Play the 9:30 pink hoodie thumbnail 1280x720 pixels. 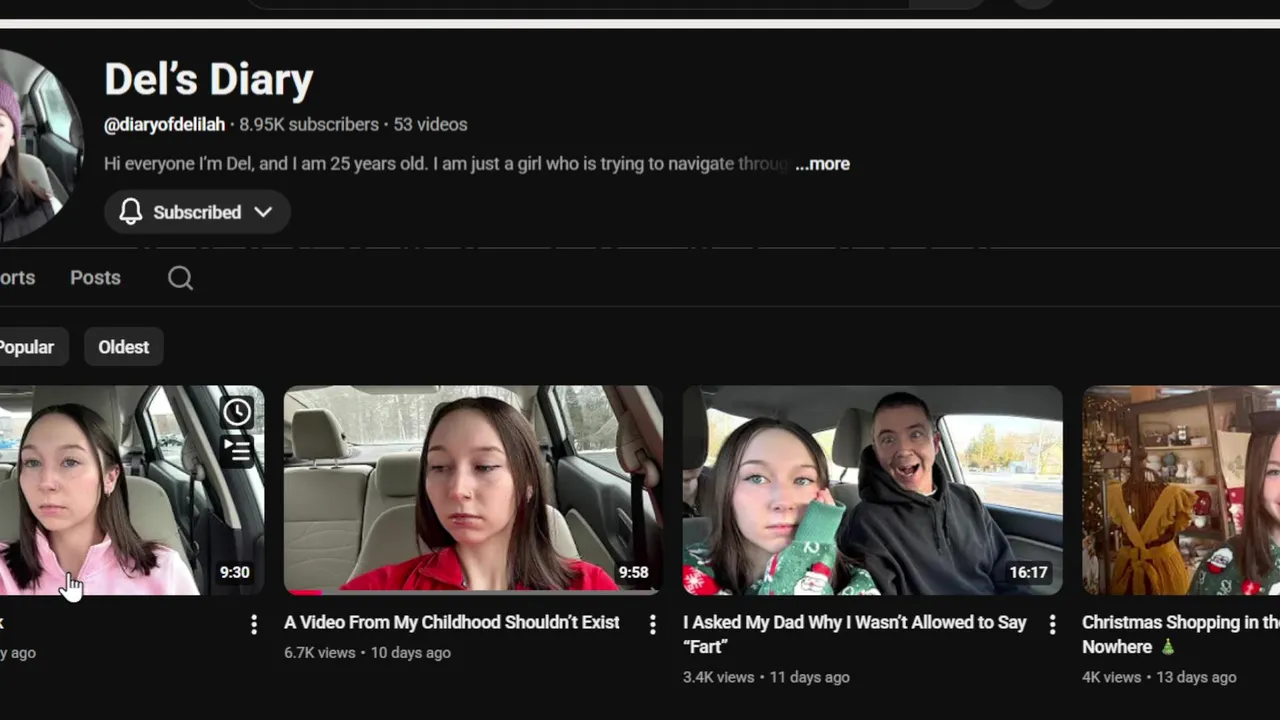pyautogui.click(x=132, y=490)
